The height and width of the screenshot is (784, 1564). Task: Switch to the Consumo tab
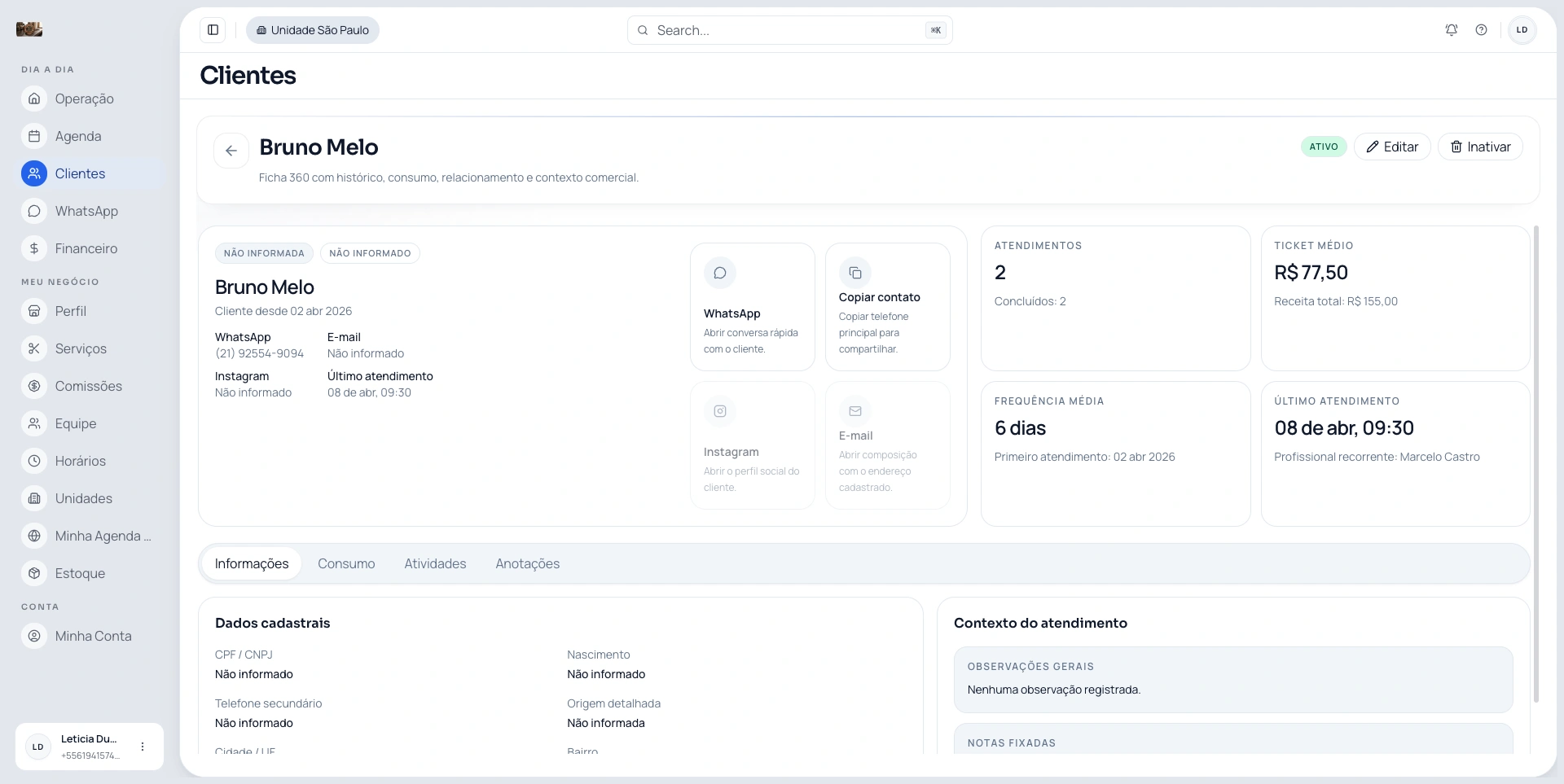coord(346,563)
